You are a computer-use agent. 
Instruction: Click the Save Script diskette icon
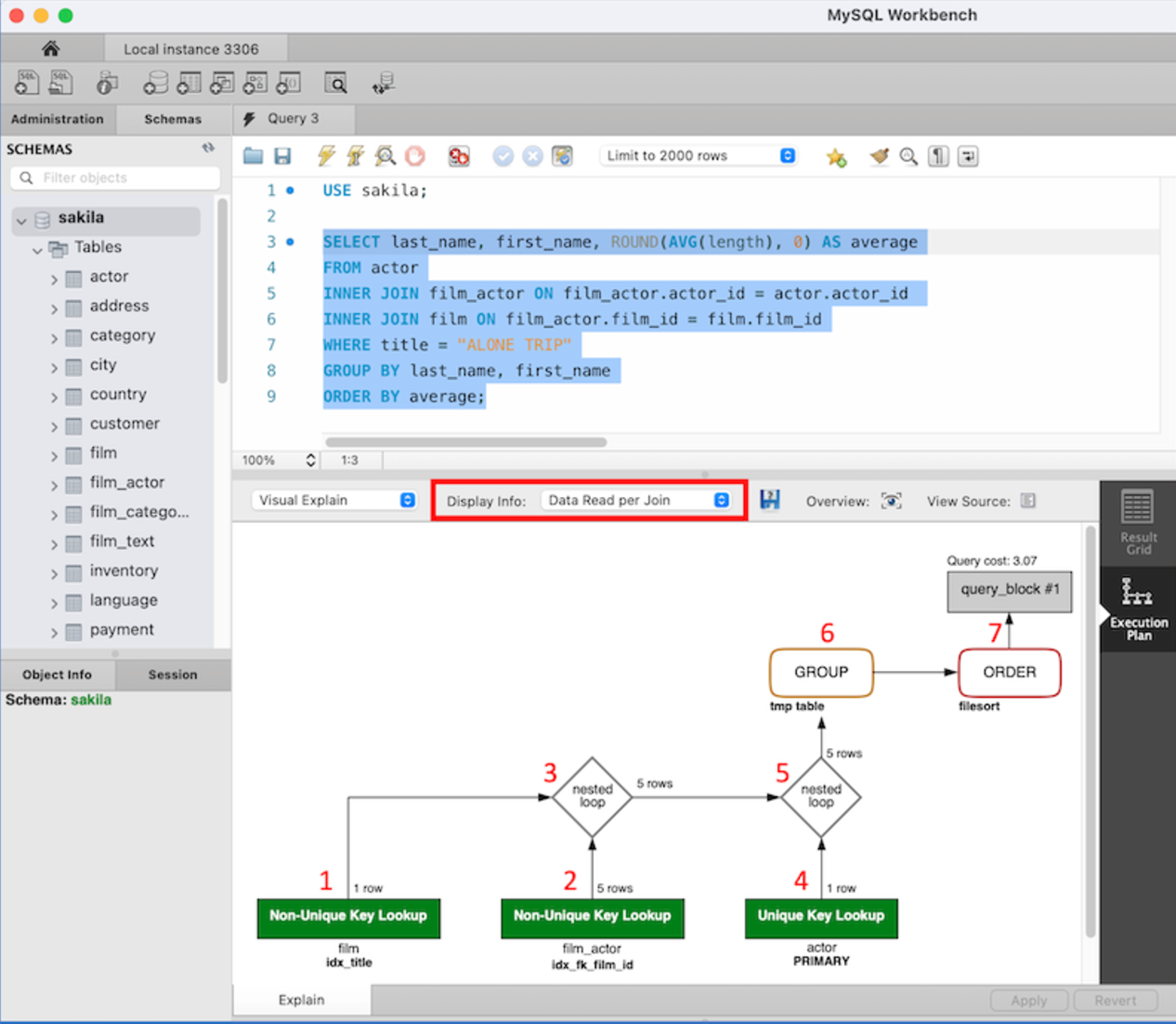(282, 156)
